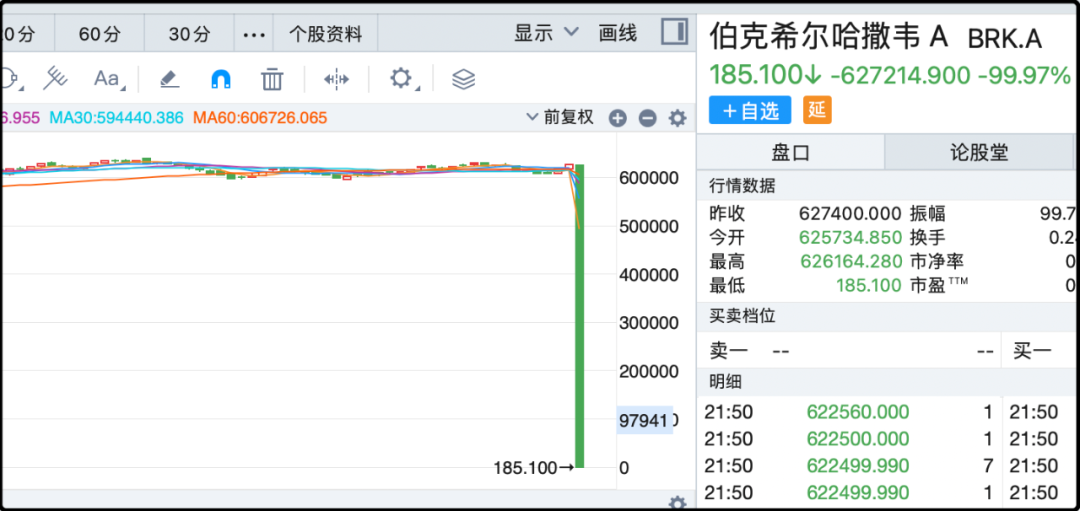Click the 97941 price marker on axis
1080x511 pixels.
pyautogui.click(x=644, y=420)
